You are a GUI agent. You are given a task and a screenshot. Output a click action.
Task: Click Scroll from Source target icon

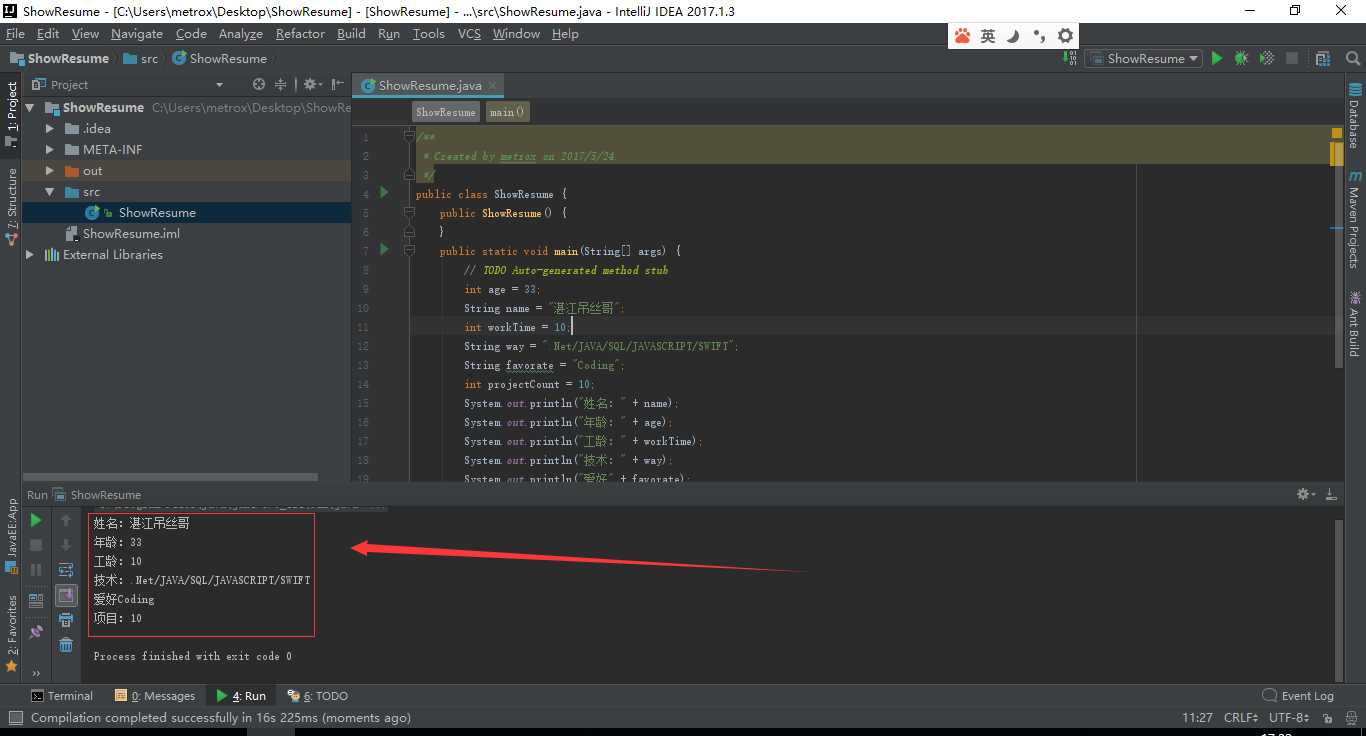click(x=259, y=85)
